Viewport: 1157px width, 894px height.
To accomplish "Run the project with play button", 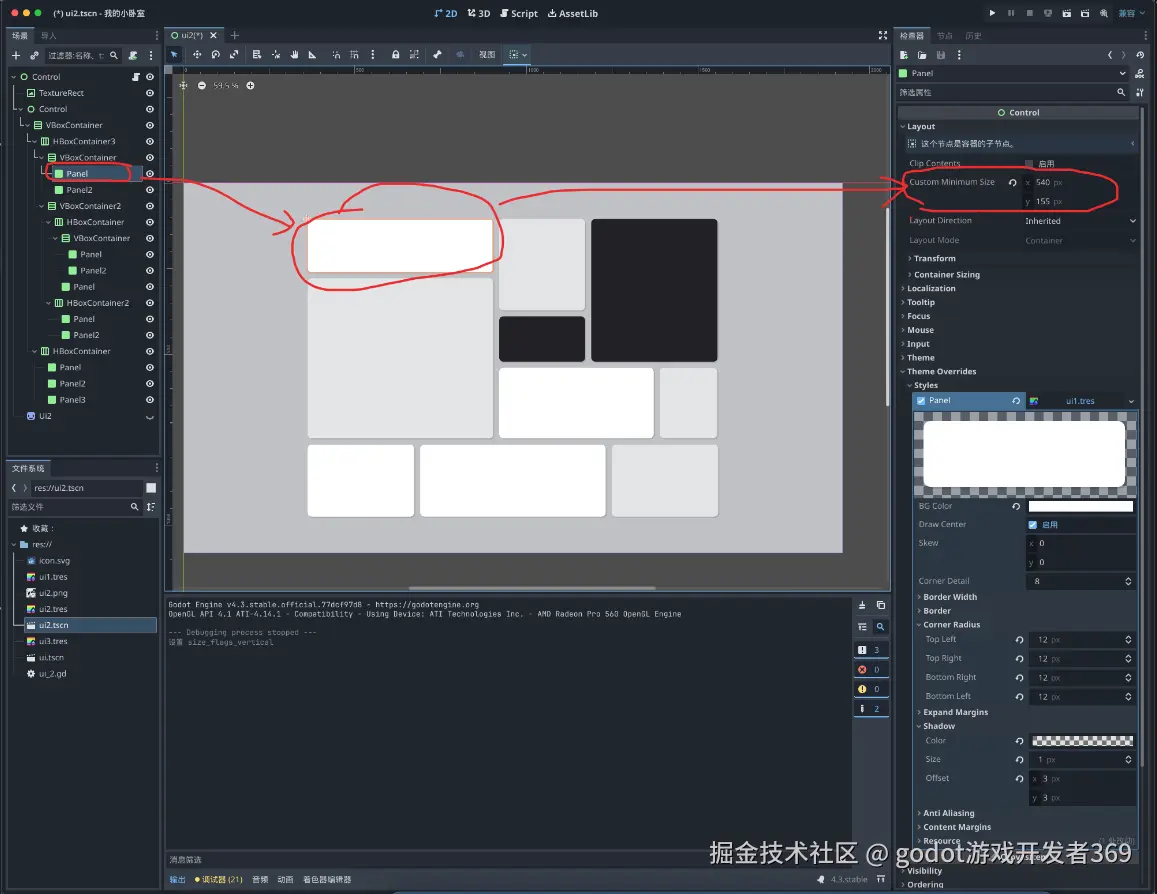I will click(992, 13).
